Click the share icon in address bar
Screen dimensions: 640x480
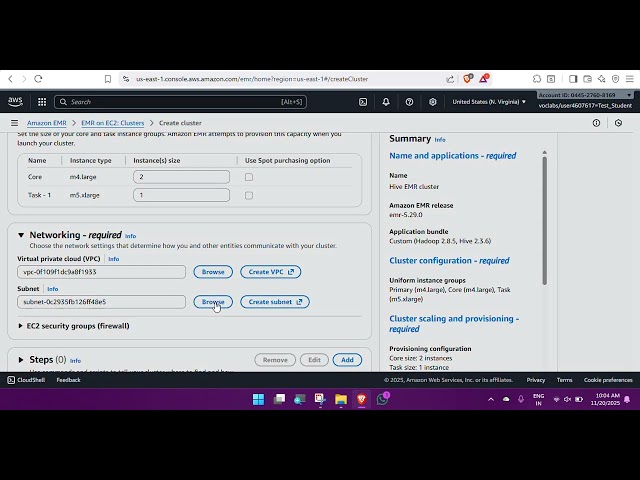tap(450, 79)
